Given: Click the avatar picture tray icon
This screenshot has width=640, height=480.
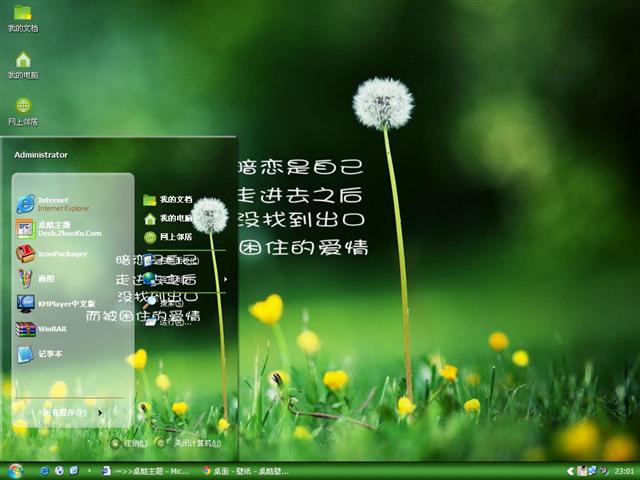Looking at the screenshot, I should click(x=582, y=471).
